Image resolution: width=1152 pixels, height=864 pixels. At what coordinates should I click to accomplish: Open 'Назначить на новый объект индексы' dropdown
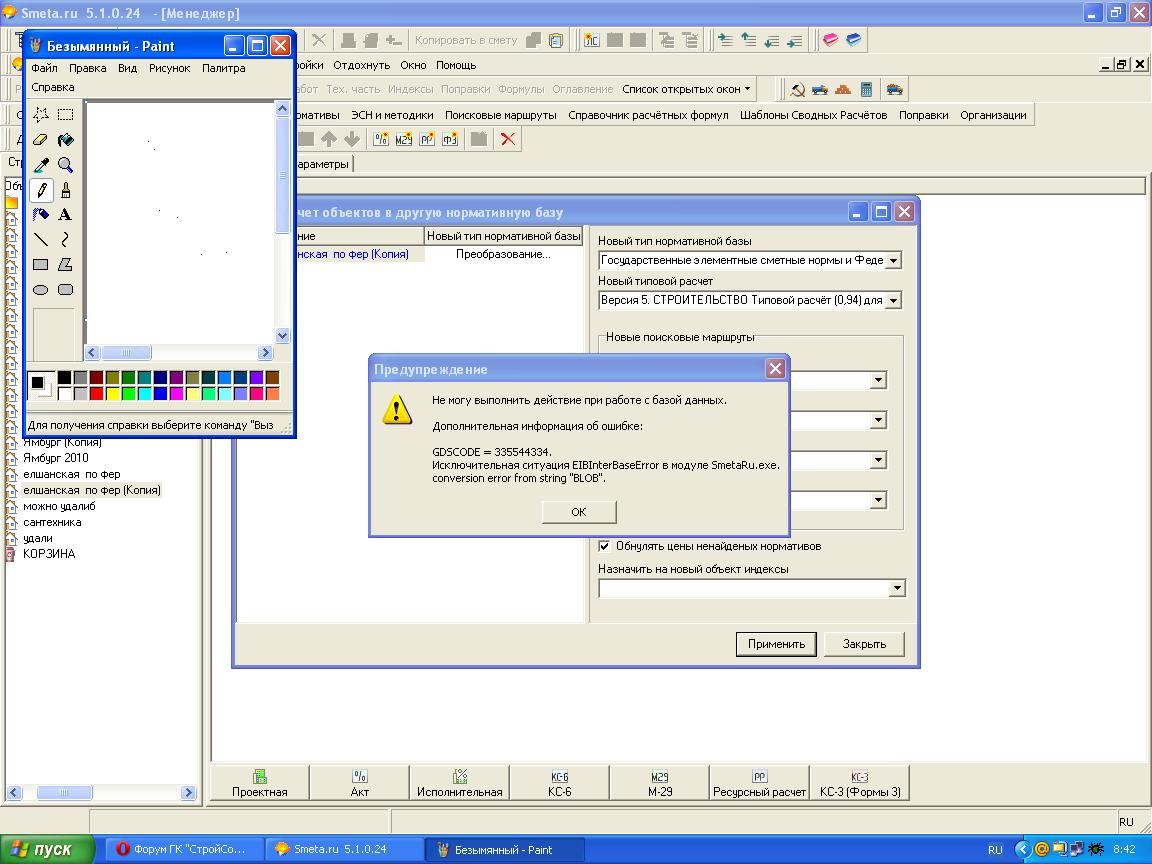[x=896, y=588]
